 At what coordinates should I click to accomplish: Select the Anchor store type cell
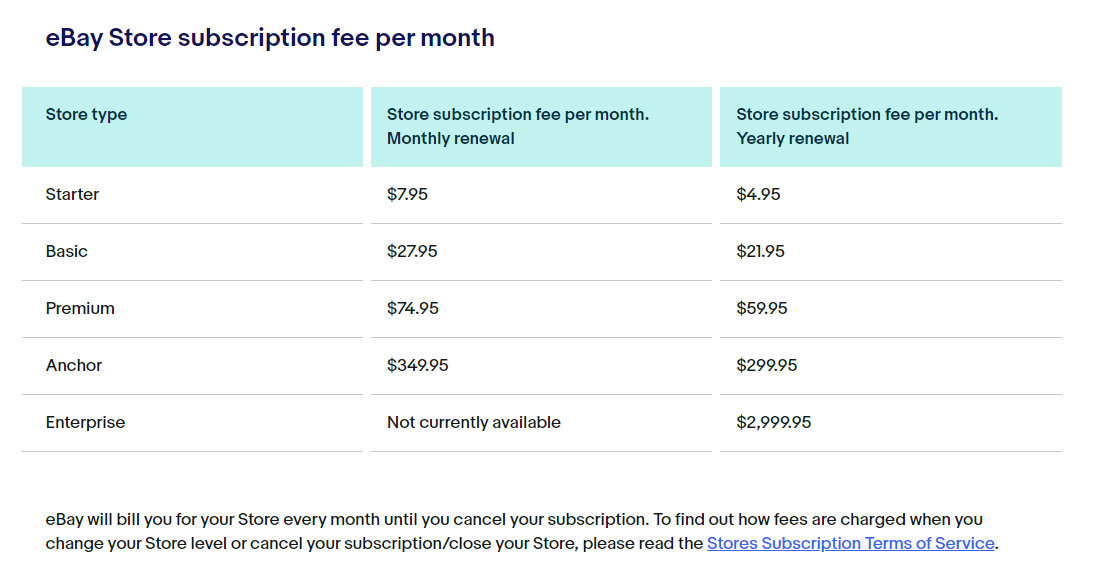pyautogui.click(x=192, y=366)
